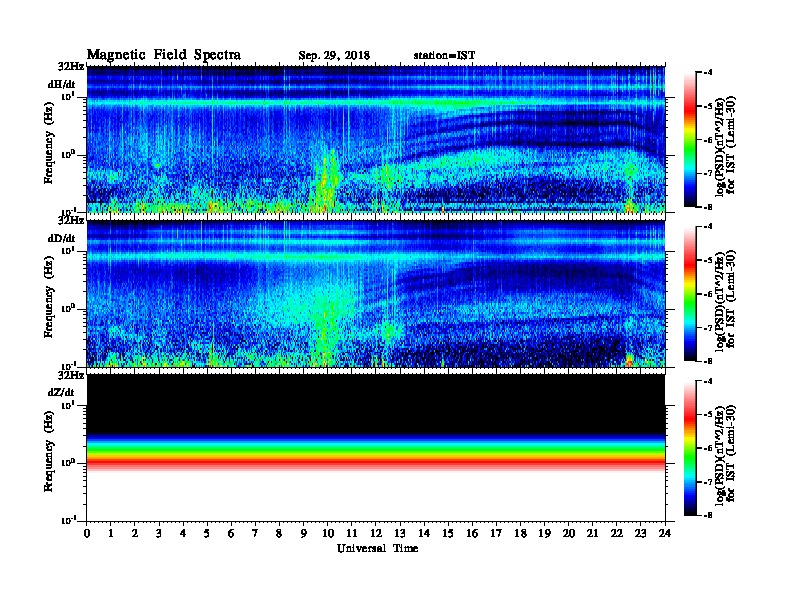The image size is (792, 612).
Task: Click "Frequency (Hz)" axis label of dD/dt panel
Action: coord(48,297)
